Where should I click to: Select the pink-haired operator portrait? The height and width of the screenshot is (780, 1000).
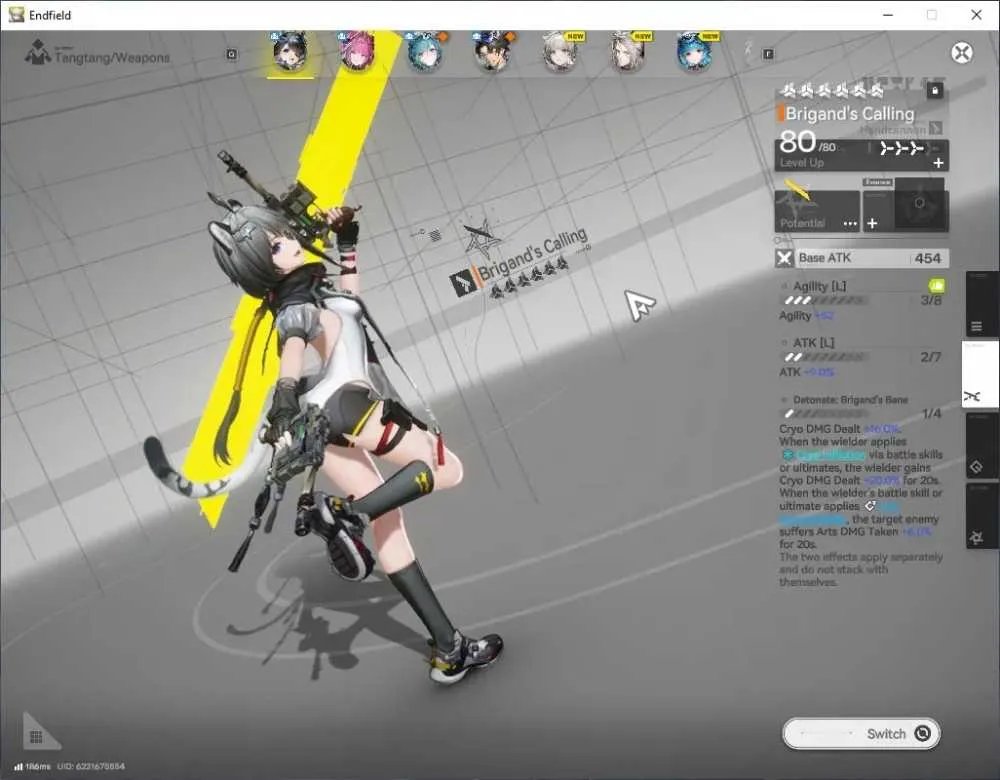tap(357, 51)
